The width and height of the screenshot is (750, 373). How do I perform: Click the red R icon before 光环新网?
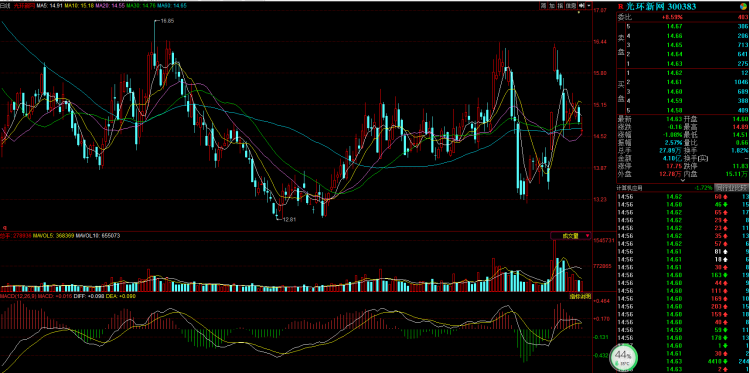point(620,7)
